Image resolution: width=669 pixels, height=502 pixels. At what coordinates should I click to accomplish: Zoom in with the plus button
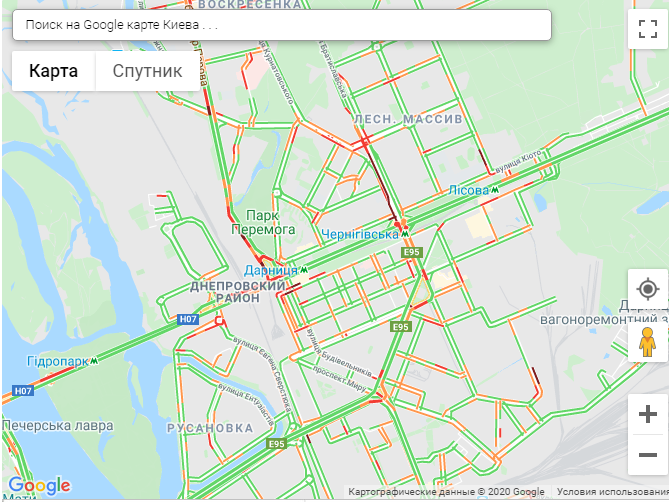click(x=648, y=414)
